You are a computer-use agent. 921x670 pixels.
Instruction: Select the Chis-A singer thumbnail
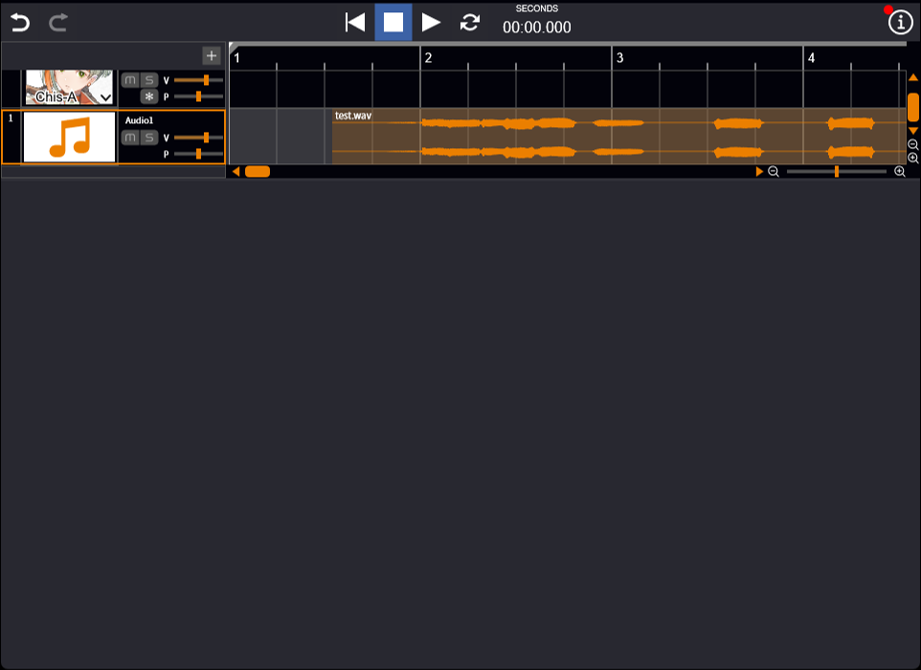click(x=69, y=87)
